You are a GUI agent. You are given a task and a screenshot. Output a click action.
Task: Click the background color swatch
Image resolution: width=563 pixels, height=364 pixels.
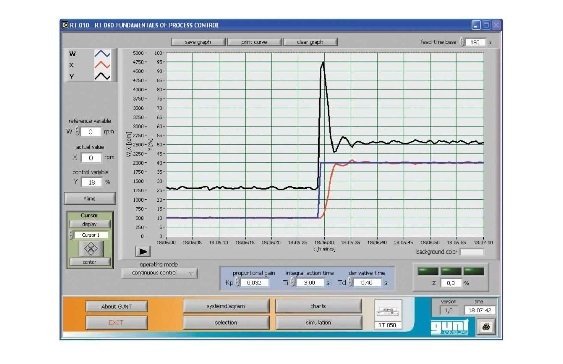tap(472, 252)
